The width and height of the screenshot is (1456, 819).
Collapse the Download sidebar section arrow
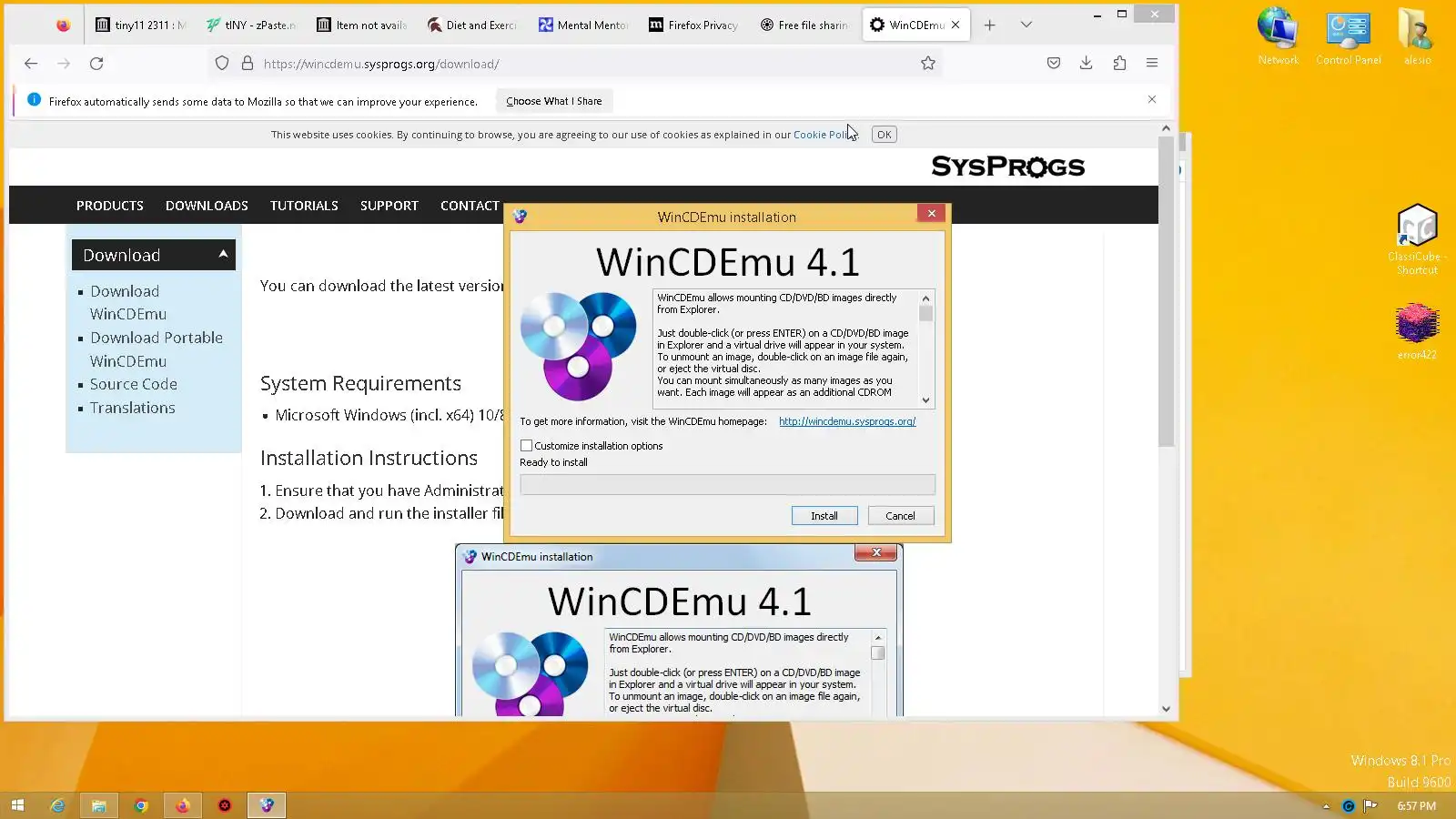[x=223, y=255]
